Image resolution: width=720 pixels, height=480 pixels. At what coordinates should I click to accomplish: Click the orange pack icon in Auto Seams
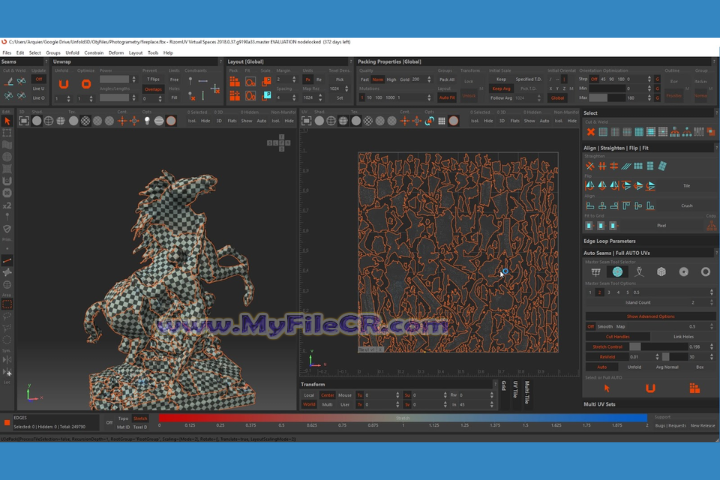(694, 389)
